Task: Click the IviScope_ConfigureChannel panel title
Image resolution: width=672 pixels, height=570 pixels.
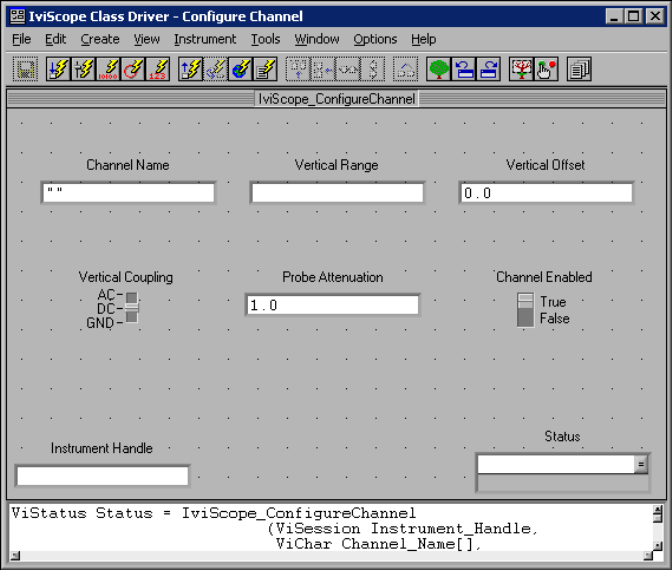Action: tap(336, 99)
